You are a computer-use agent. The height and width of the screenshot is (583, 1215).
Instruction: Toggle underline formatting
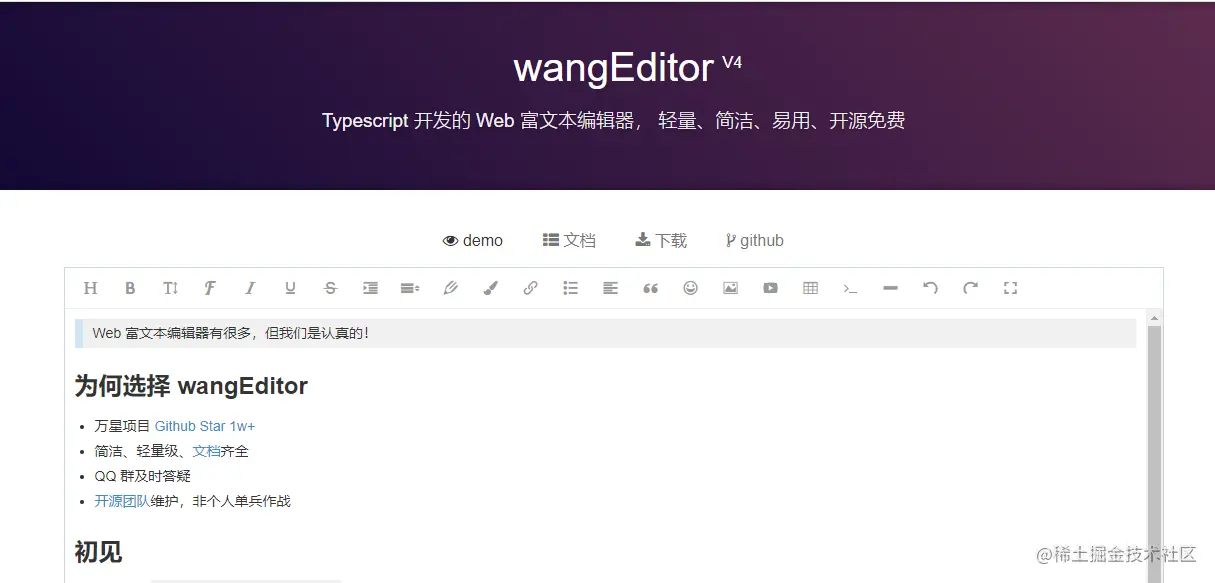pos(290,288)
